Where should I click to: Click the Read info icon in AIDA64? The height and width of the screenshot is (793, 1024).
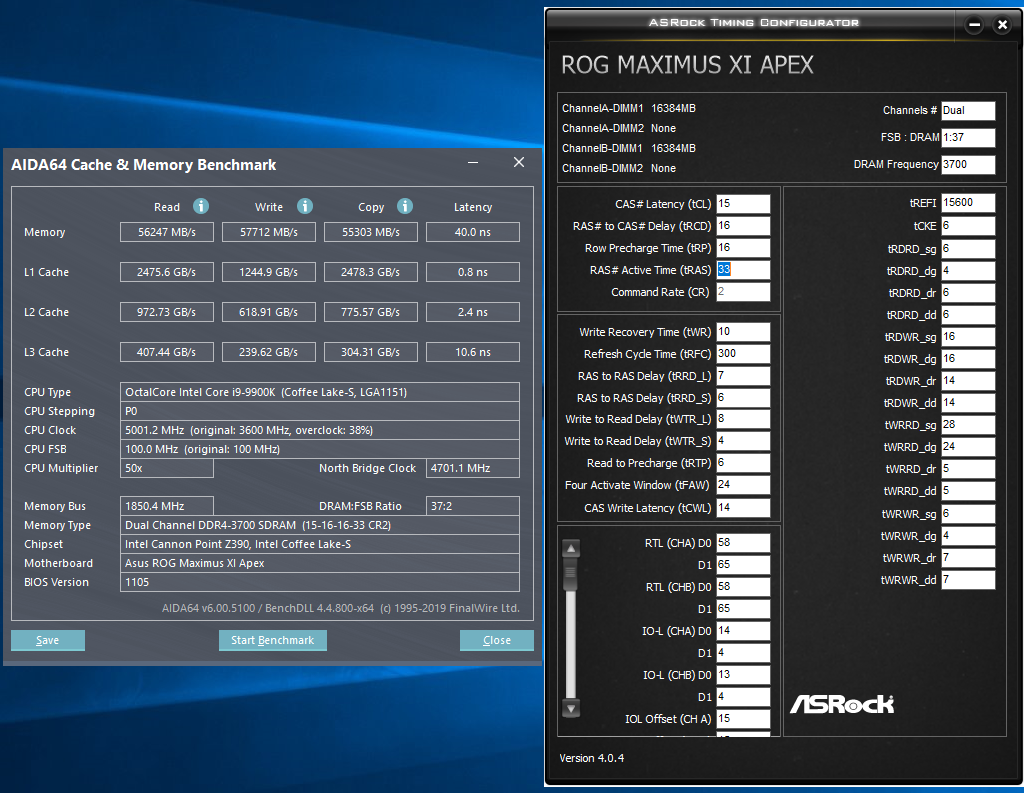[200, 206]
